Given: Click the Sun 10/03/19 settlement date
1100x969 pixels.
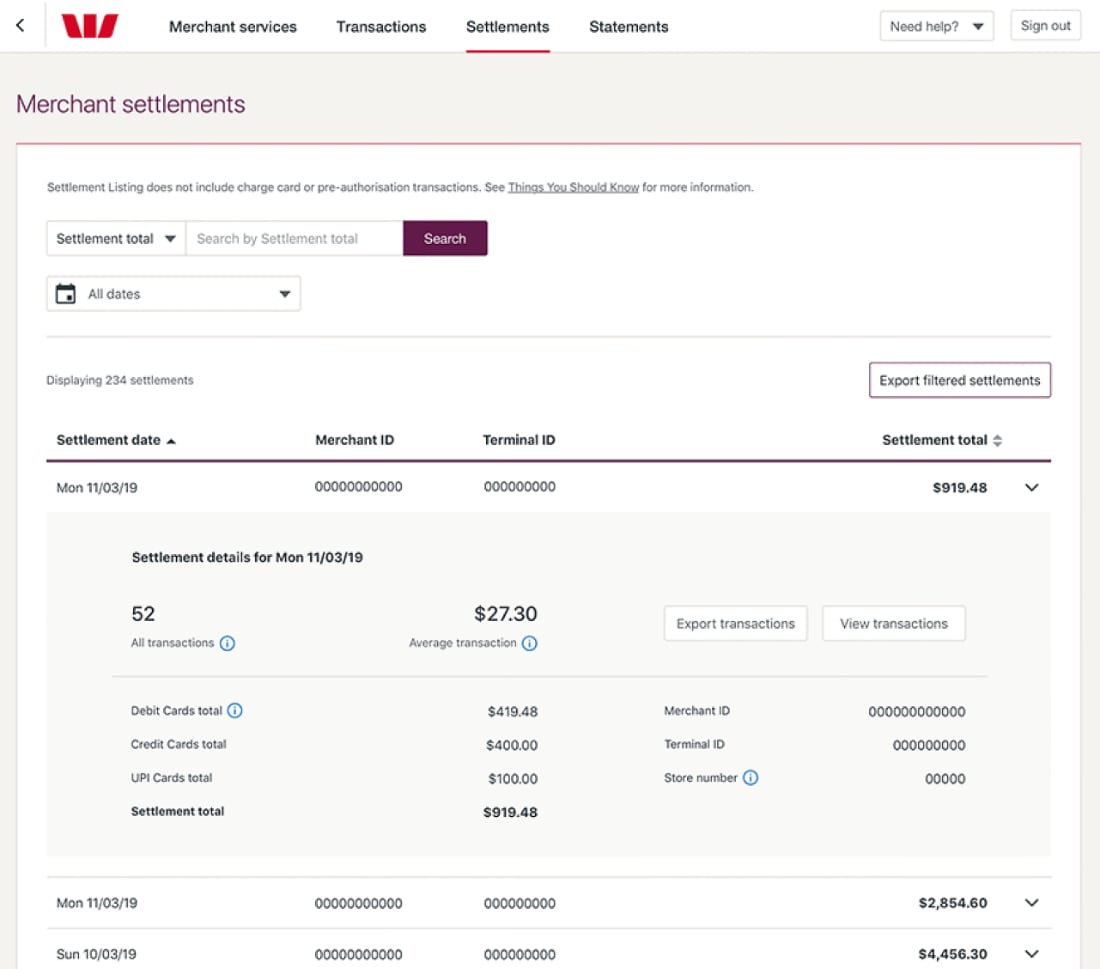Looking at the screenshot, I should [96, 954].
